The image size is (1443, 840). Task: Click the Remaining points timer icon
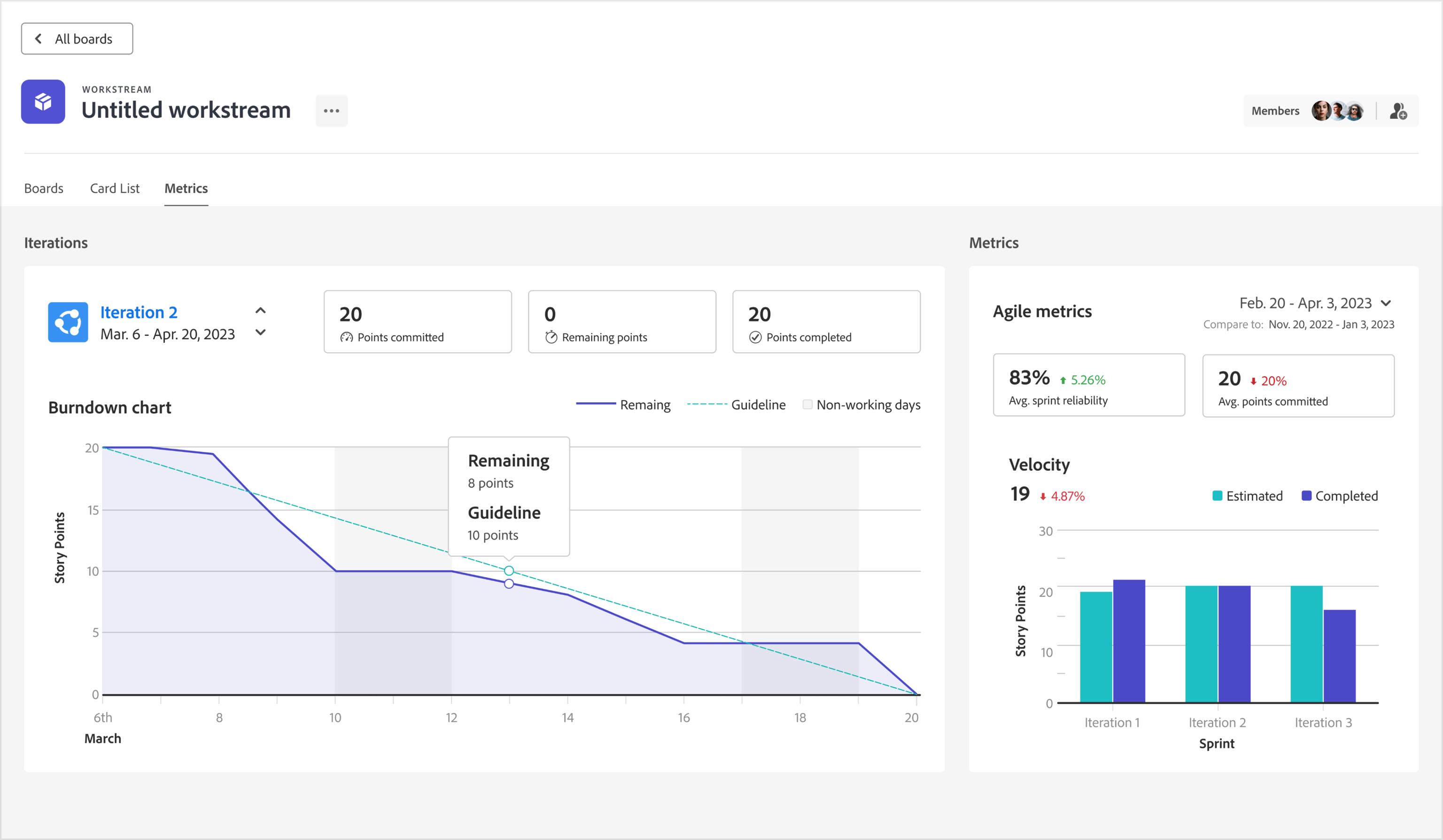pos(551,337)
